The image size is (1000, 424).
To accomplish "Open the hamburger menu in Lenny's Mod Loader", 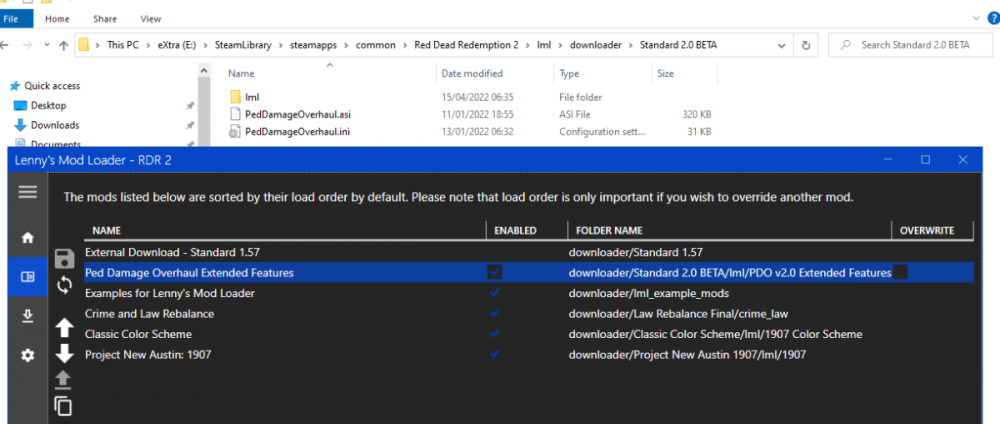I will [x=27, y=192].
